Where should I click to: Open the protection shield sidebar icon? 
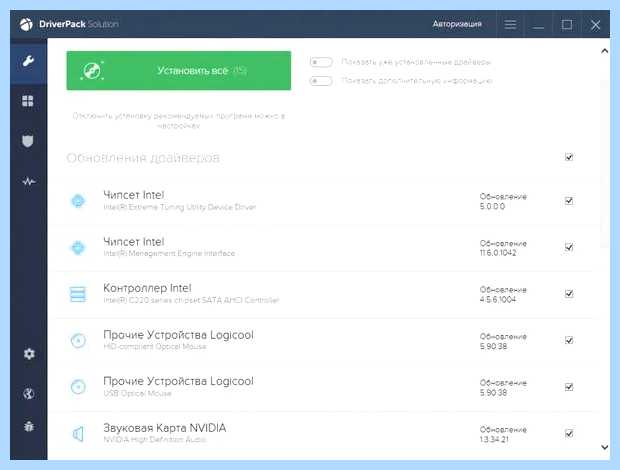[x=28, y=141]
